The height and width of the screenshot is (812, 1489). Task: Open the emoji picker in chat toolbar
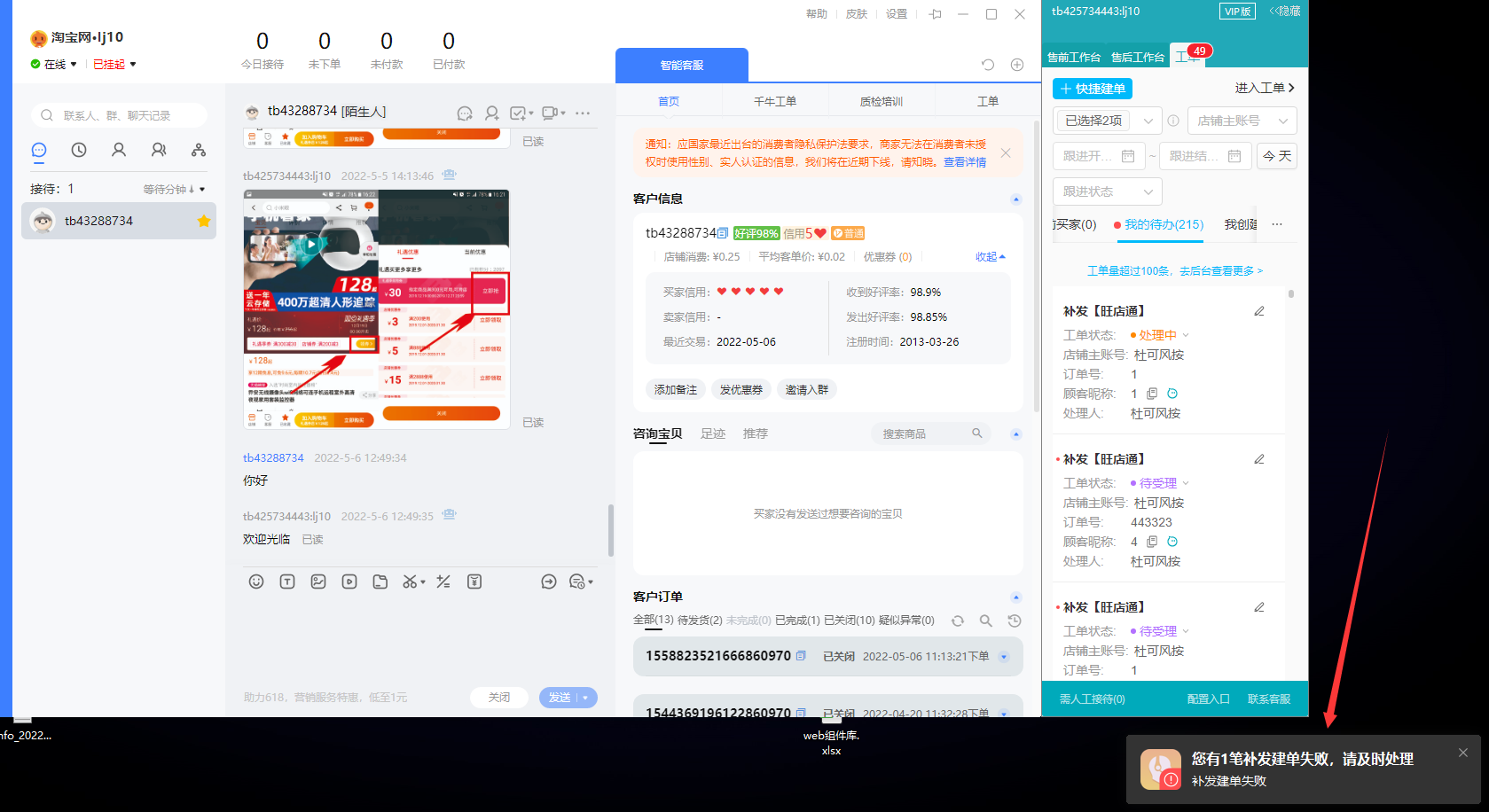click(256, 582)
